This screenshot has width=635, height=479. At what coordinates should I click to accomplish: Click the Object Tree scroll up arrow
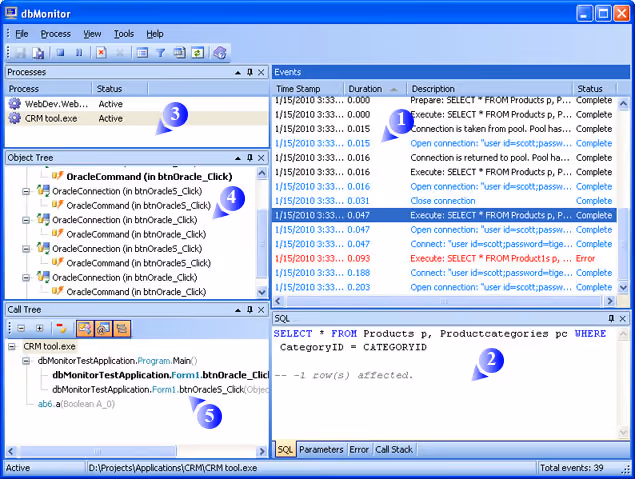point(262,173)
